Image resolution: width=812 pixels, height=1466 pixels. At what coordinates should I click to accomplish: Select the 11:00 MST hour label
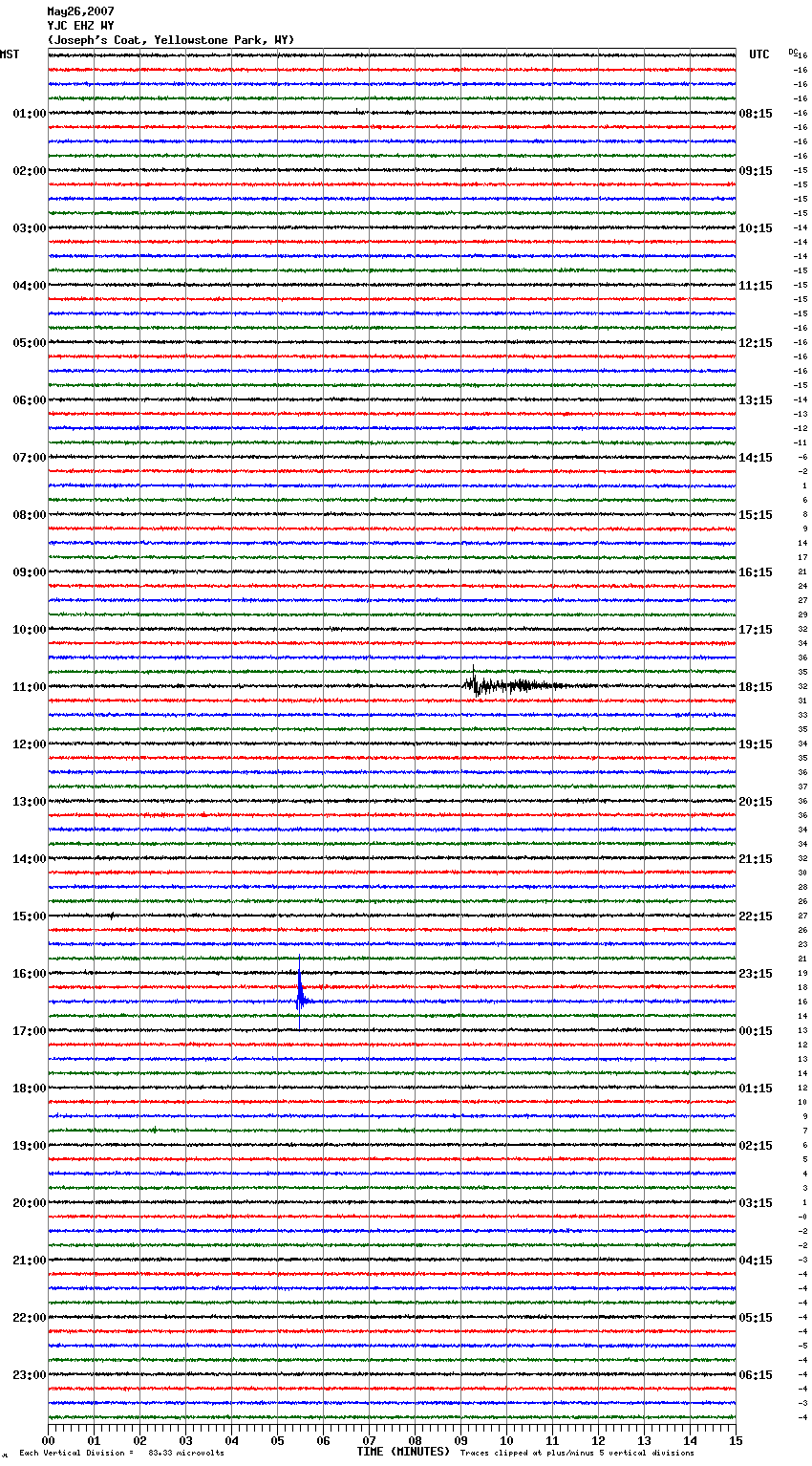29,687
